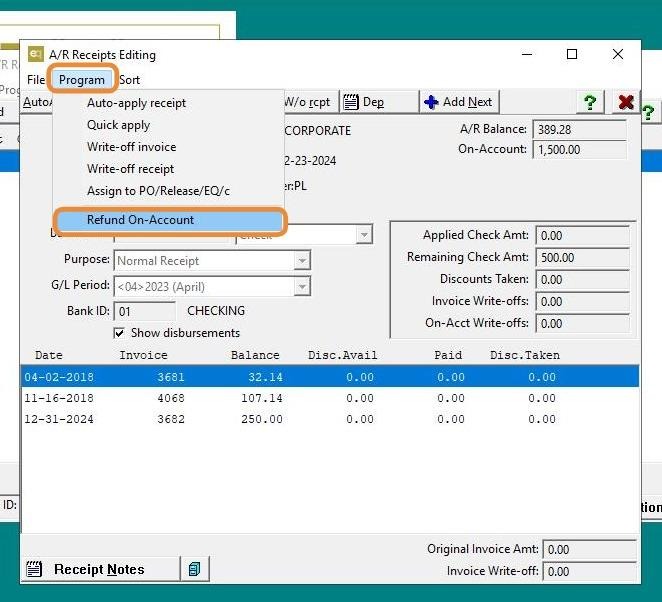This screenshot has height=602, width=662.
Task: Click background window's green question mark
Action: 648,112
